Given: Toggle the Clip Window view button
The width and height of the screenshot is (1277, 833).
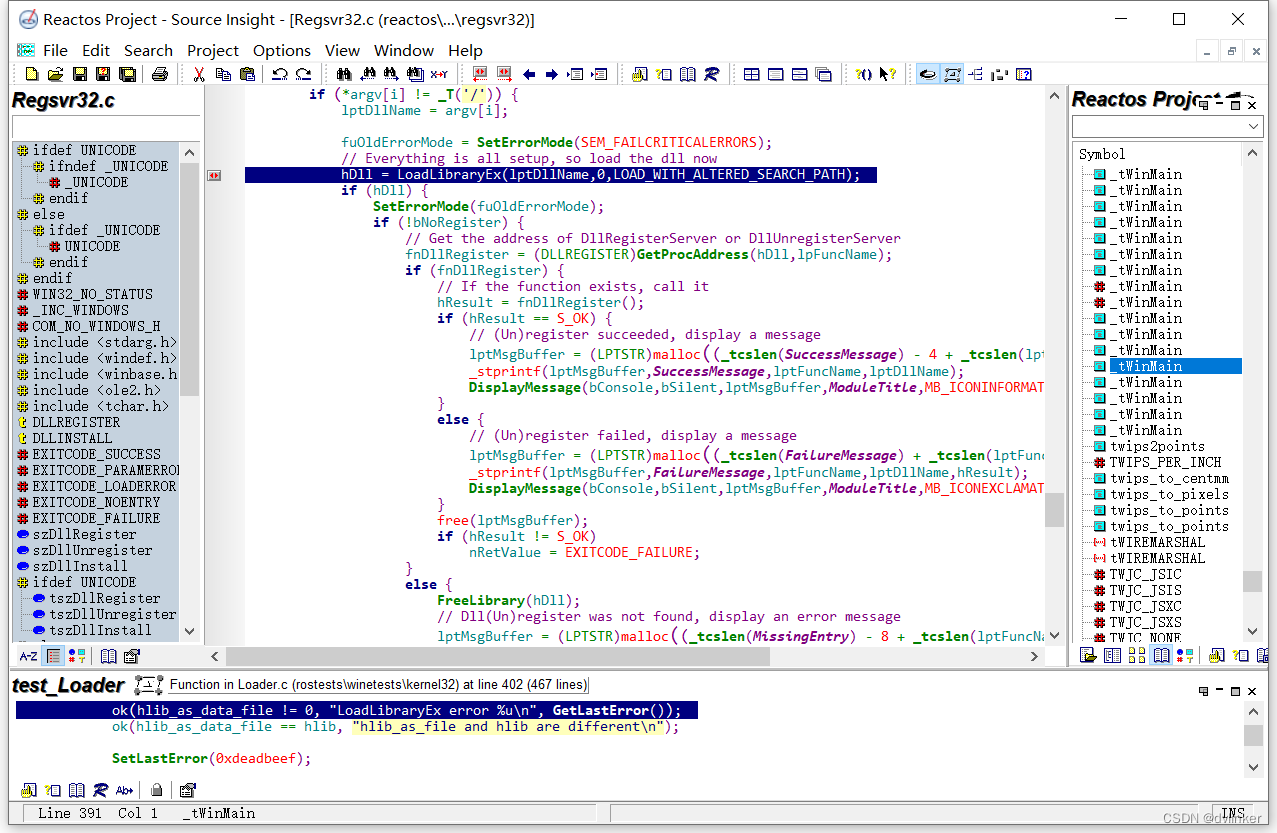Looking at the screenshot, I should coord(999,74).
